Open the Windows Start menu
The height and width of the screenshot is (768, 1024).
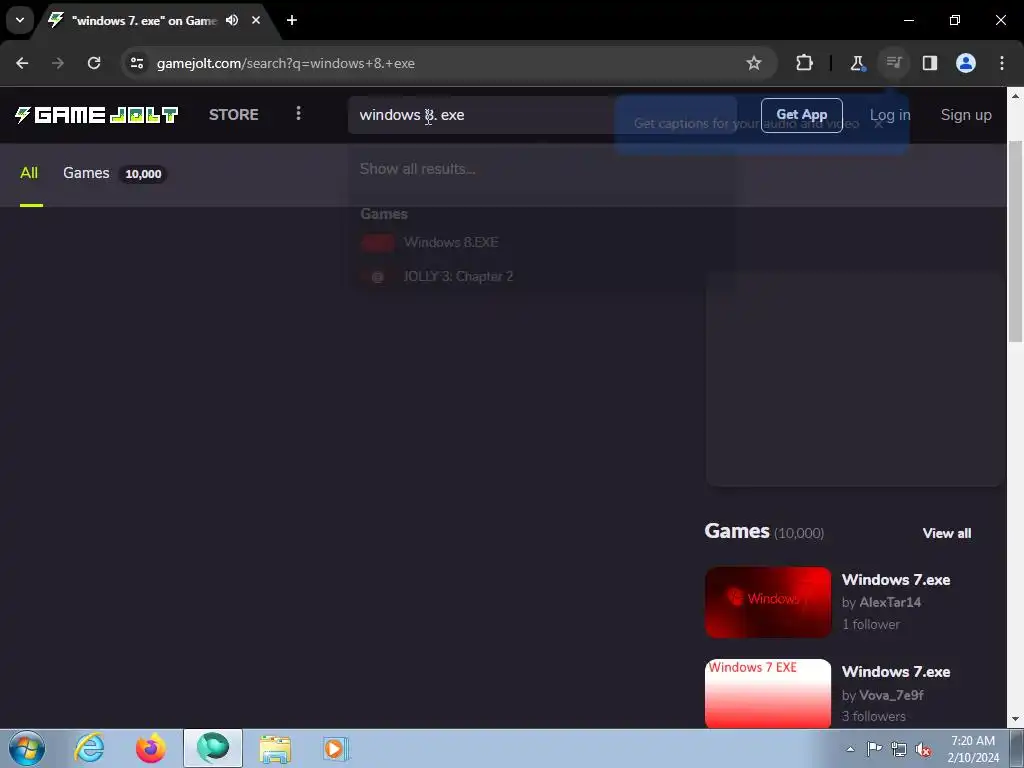pyautogui.click(x=27, y=748)
